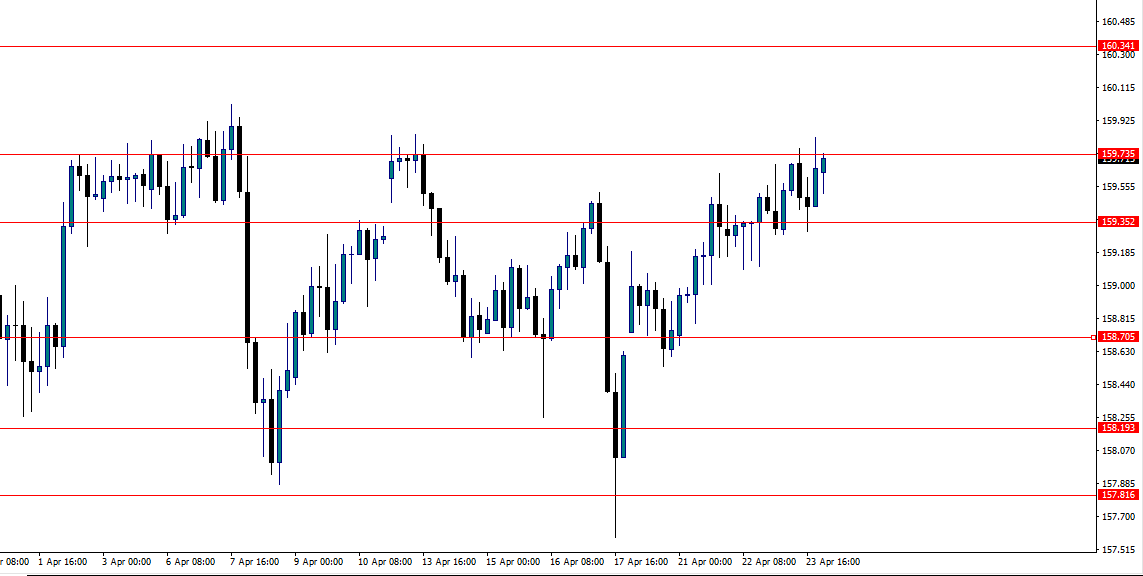Click the red 157.816 price label
Screen dimensions: 1143x576
tap(1118, 495)
